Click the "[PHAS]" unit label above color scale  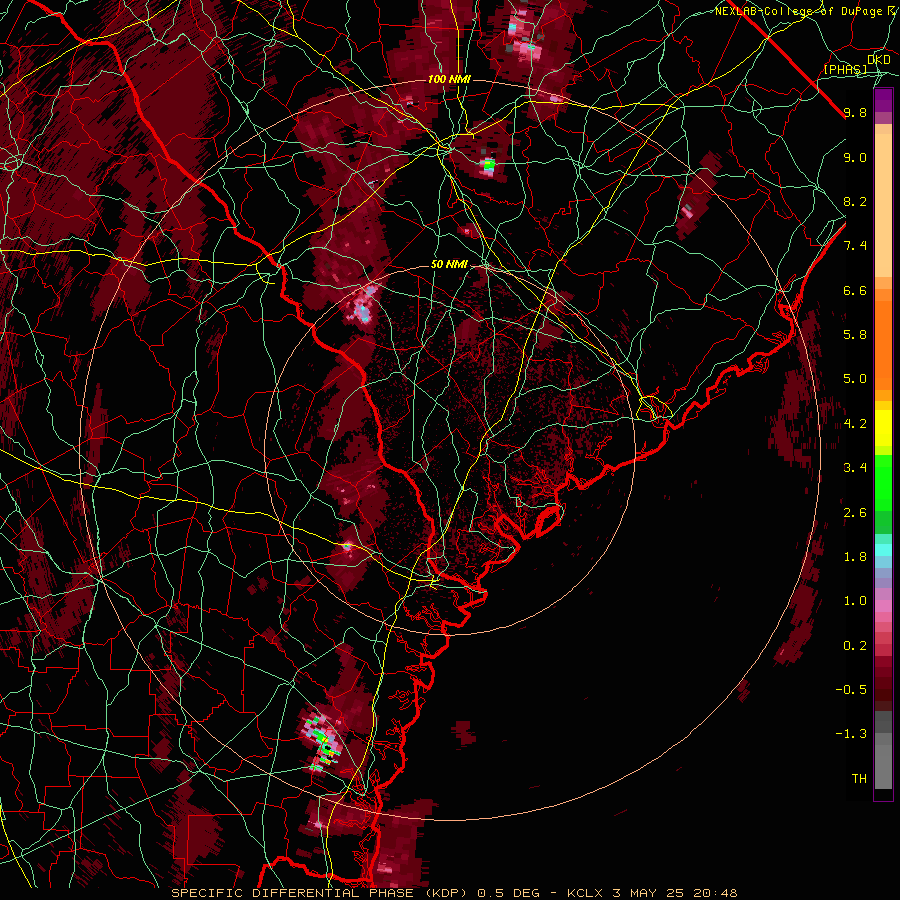(x=845, y=70)
